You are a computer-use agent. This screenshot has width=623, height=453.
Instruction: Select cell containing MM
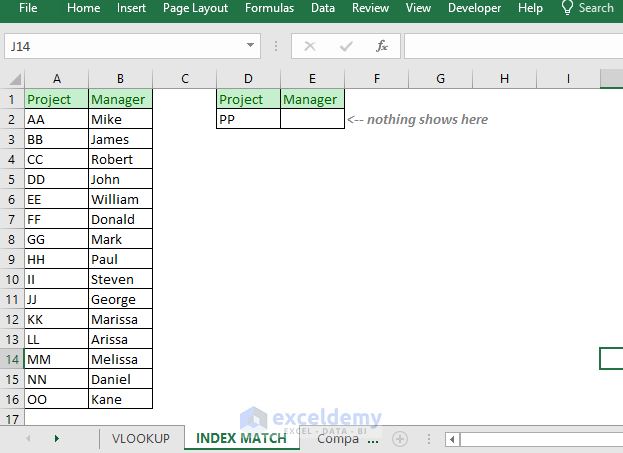pyautogui.click(x=56, y=359)
